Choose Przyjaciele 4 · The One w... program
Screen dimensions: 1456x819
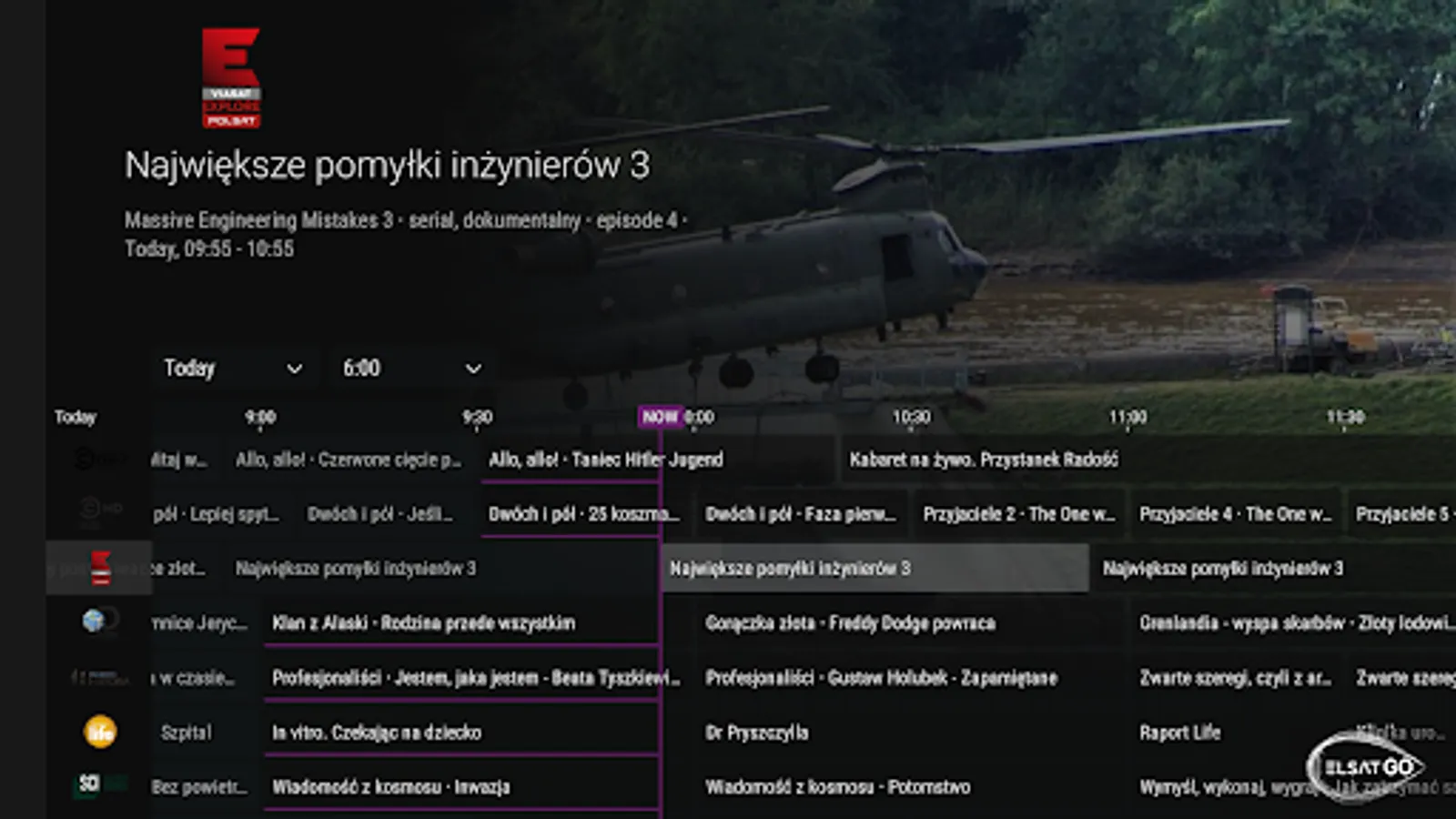click(1237, 514)
